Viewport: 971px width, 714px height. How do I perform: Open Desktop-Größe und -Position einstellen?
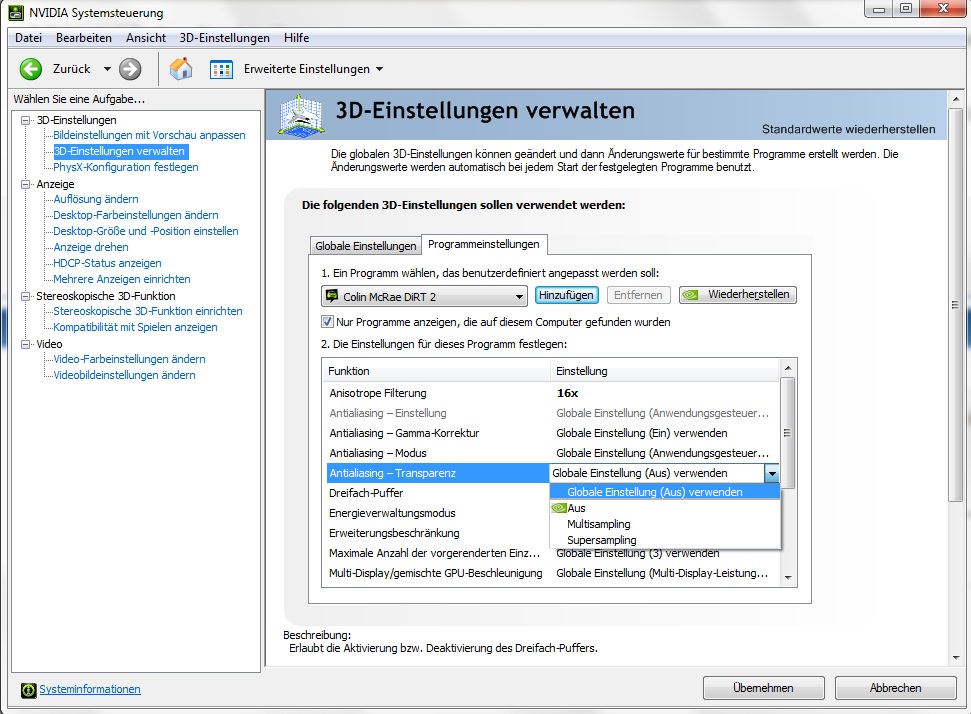[x=146, y=231]
